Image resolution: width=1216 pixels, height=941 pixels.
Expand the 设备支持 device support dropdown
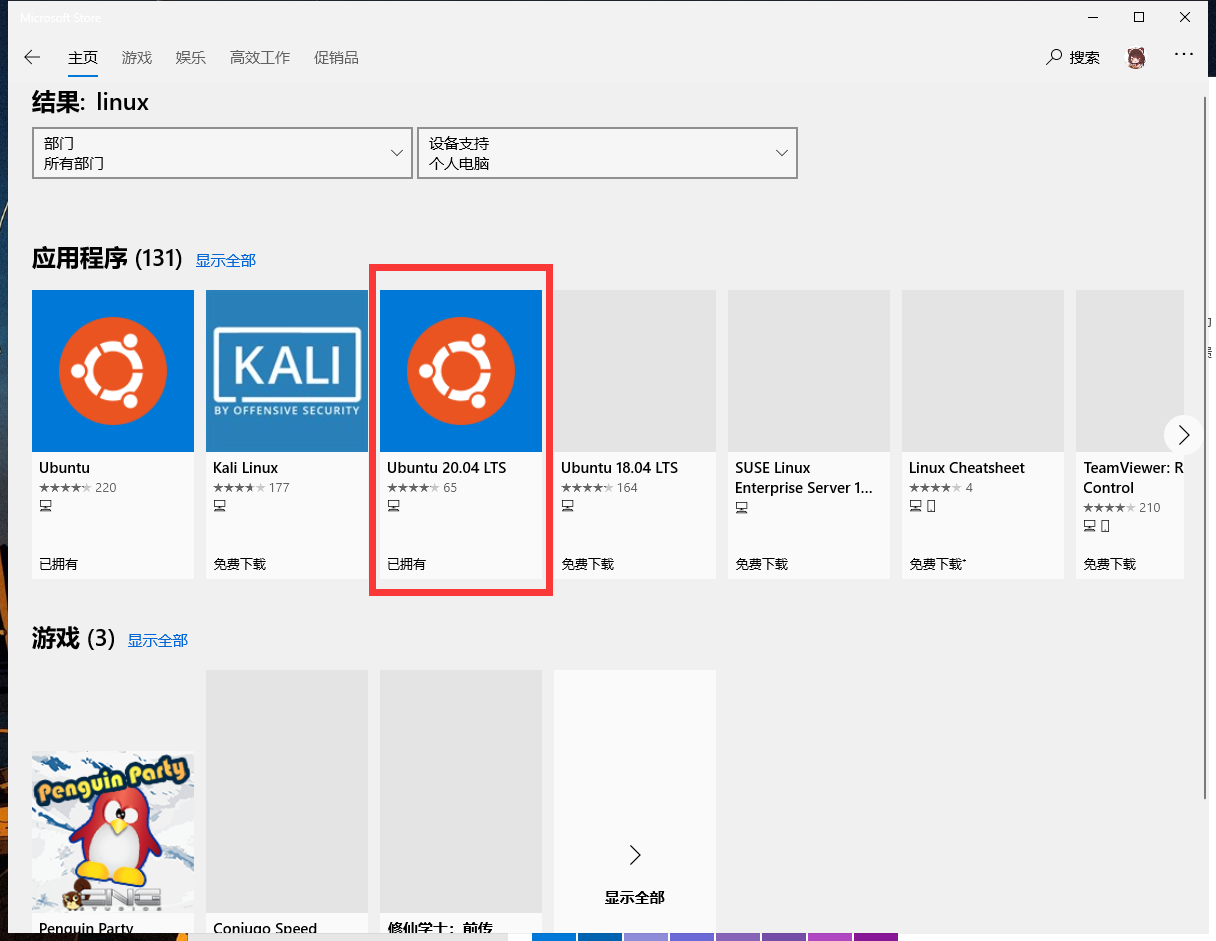pos(607,153)
